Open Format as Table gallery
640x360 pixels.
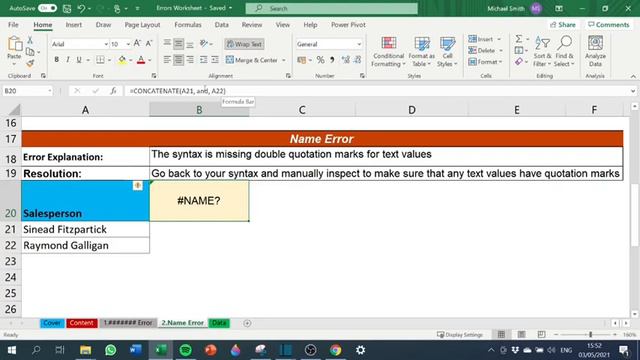tap(422, 52)
